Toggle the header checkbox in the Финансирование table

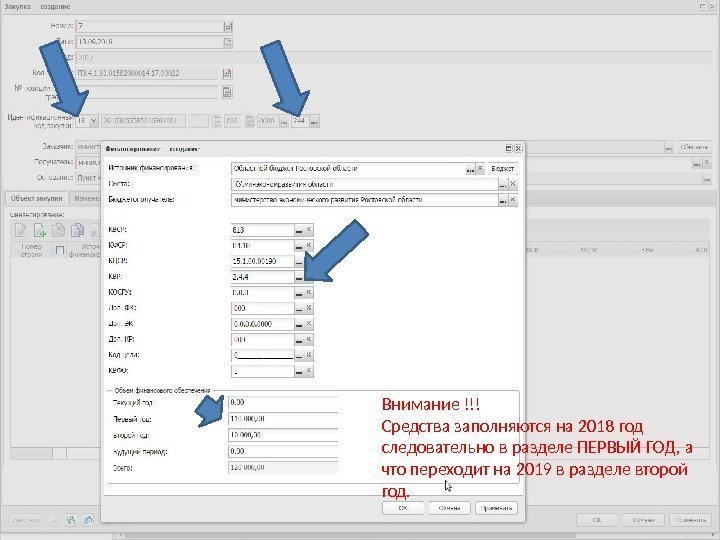point(60,250)
